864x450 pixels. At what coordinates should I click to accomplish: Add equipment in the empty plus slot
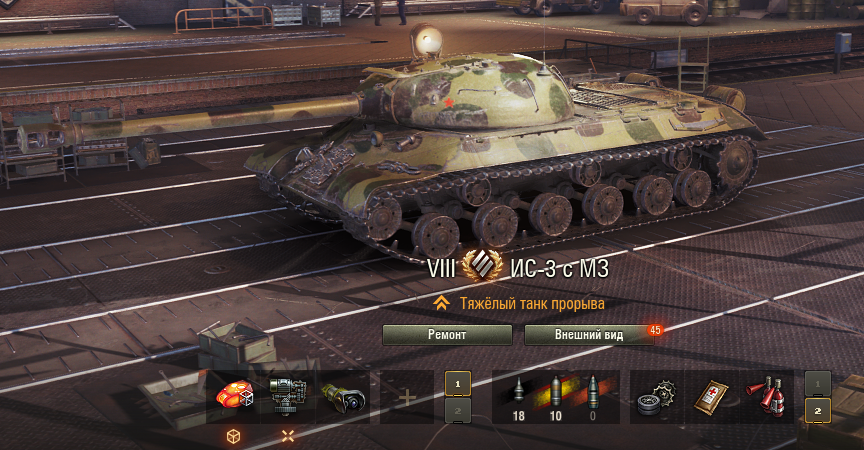coord(407,397)
